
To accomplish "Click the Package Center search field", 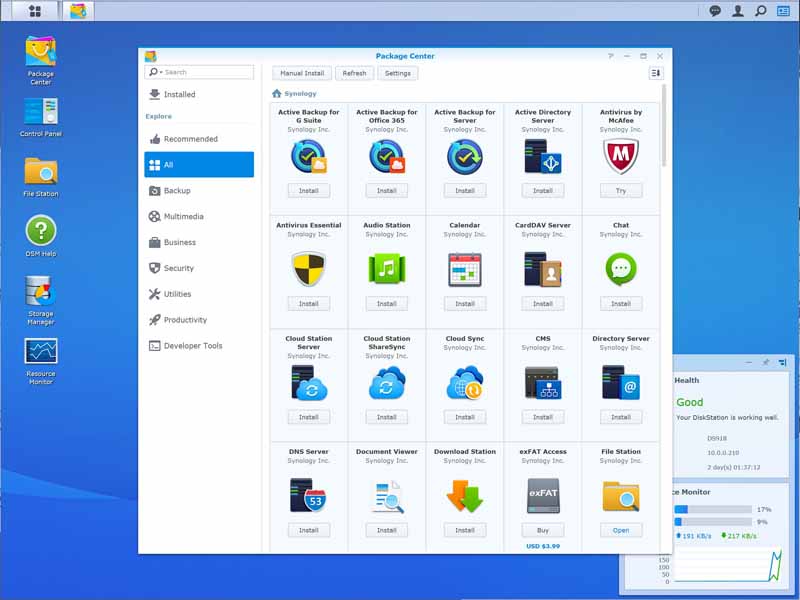I will (199, 72).
